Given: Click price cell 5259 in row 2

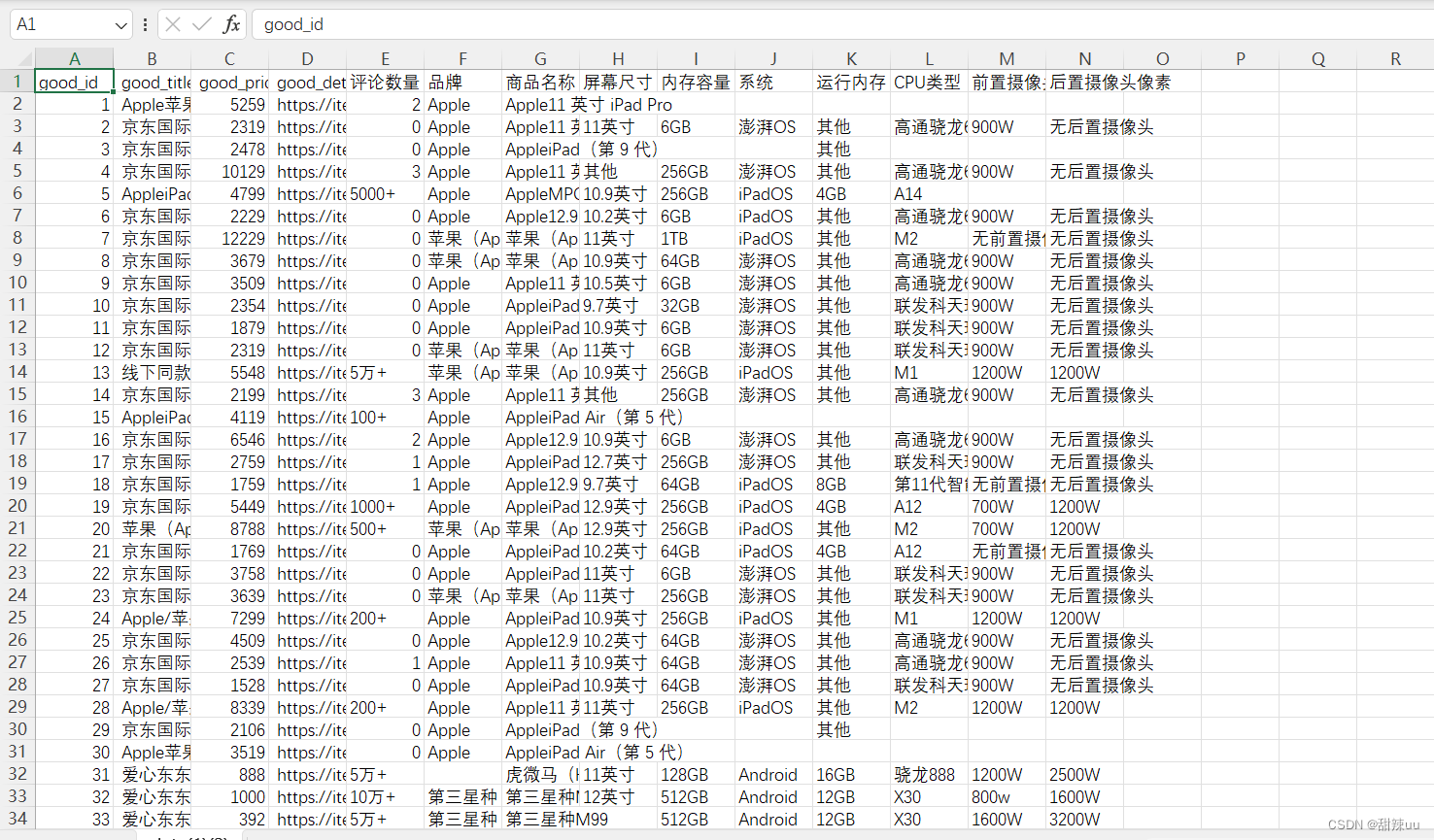Looking at the screenshot, I should (230, 105).
